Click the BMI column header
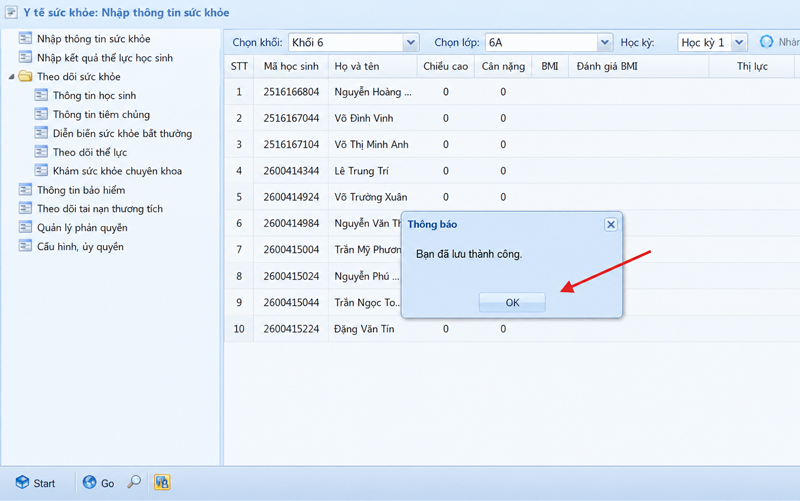 coord(549,66)
